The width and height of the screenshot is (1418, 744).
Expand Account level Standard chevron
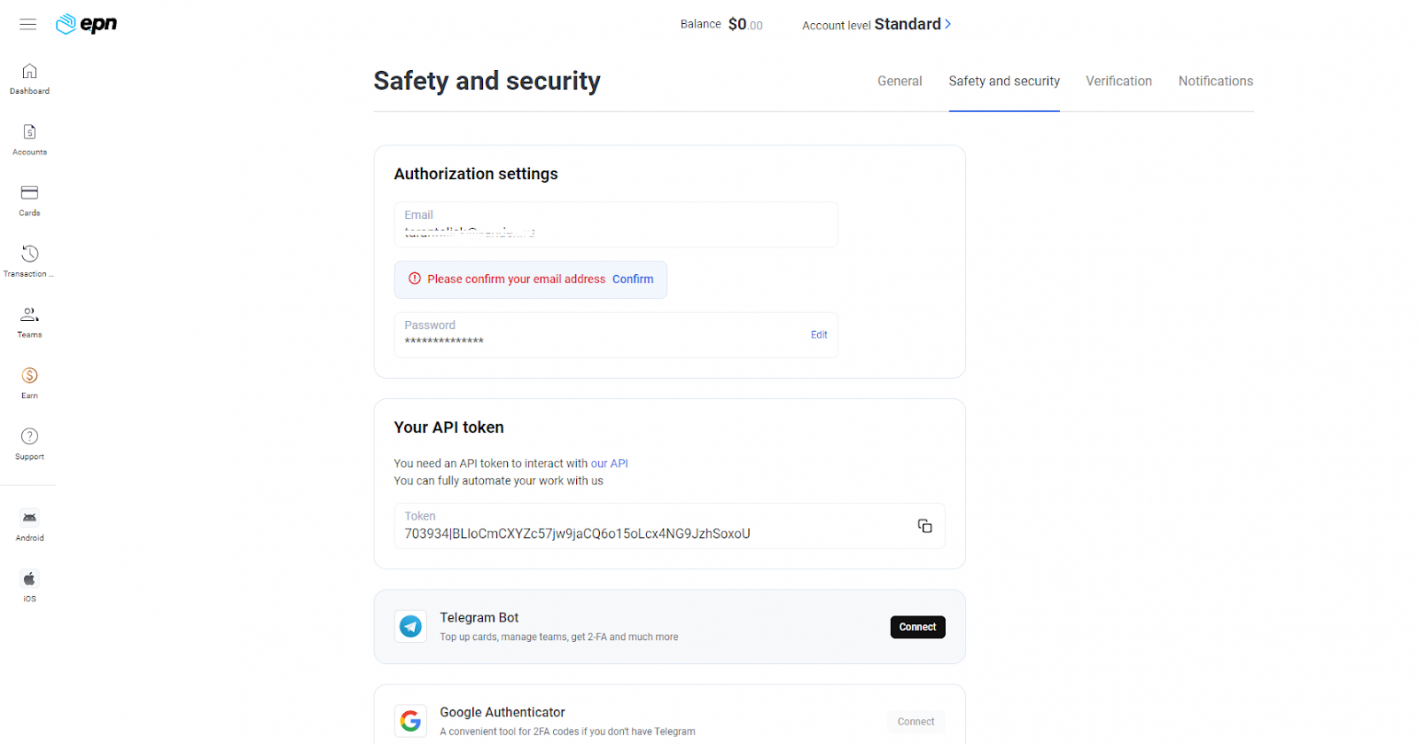tap(948, 24)
